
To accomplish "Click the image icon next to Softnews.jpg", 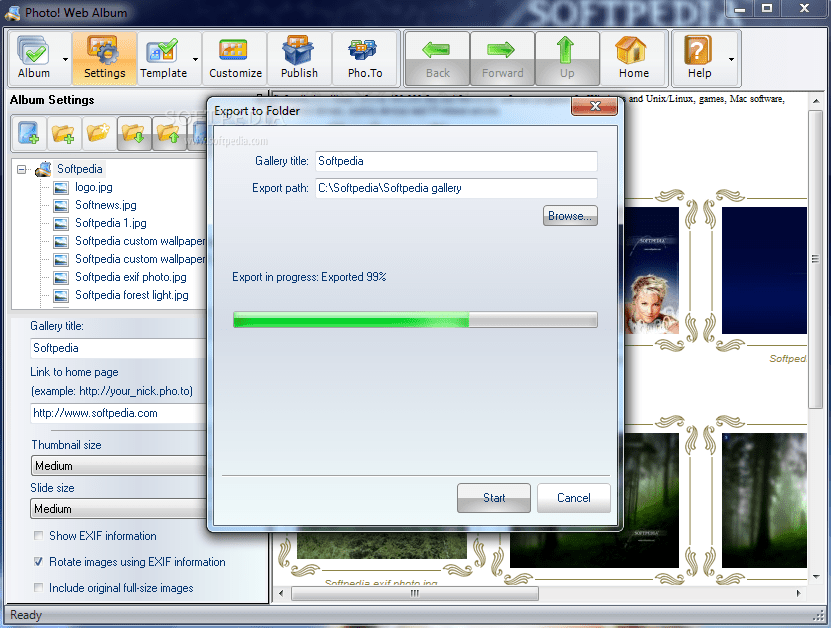I will point(61,206).
